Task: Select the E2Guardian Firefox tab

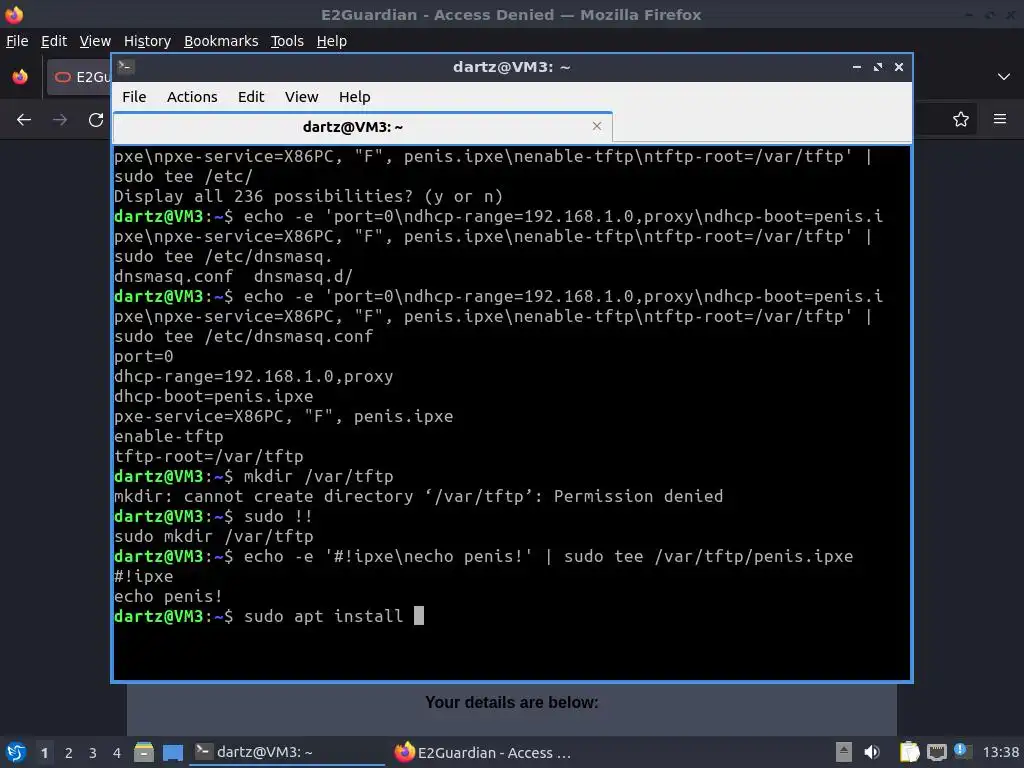Action: [x=78, y=77]
